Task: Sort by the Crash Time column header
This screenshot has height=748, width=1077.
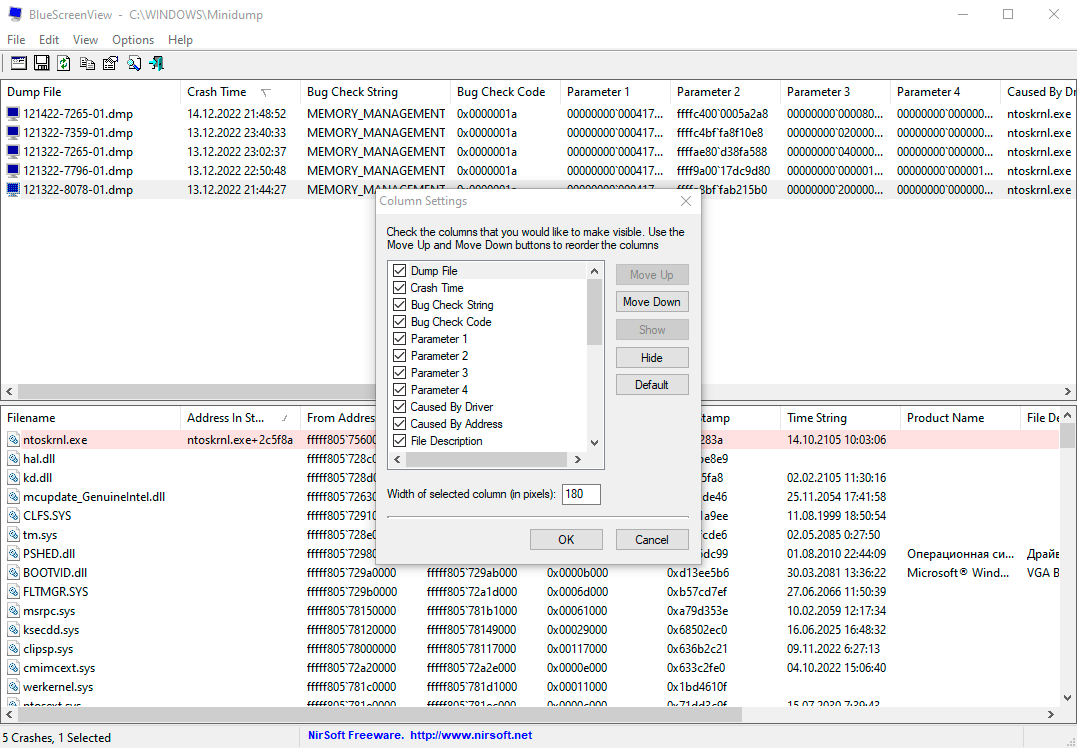Action: 240,92
